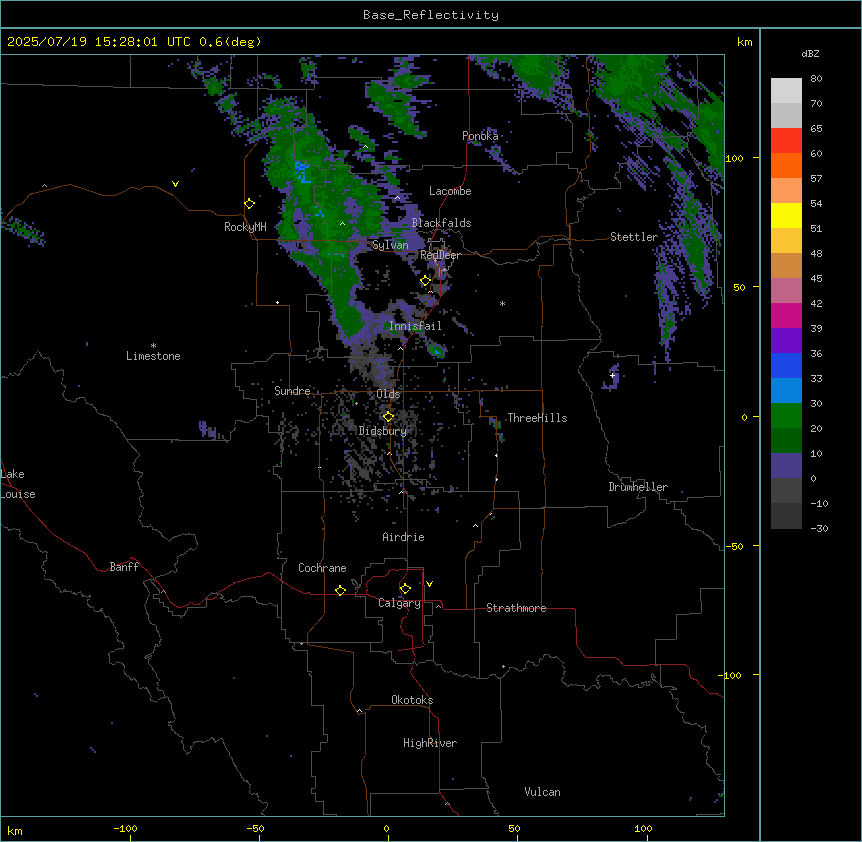The image size is (862, 842).
Task: Click the mauve 42-45 dBZ legend swatch
Action: point(786,291)
